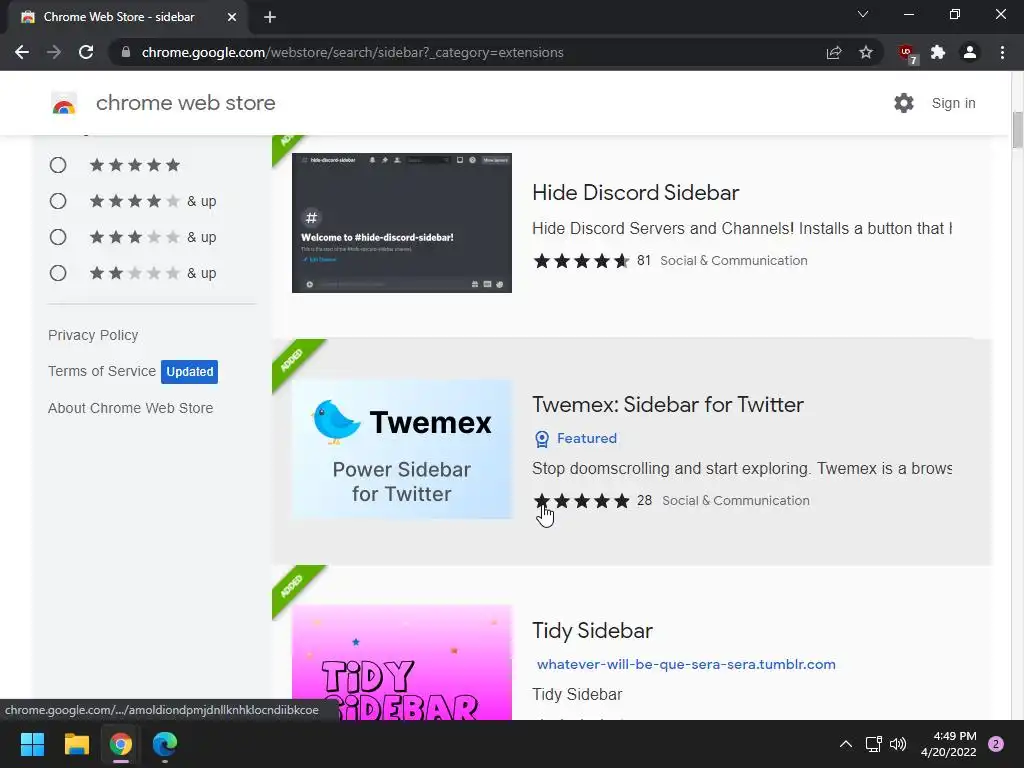Click the volume speaker icon

point(898,744)
